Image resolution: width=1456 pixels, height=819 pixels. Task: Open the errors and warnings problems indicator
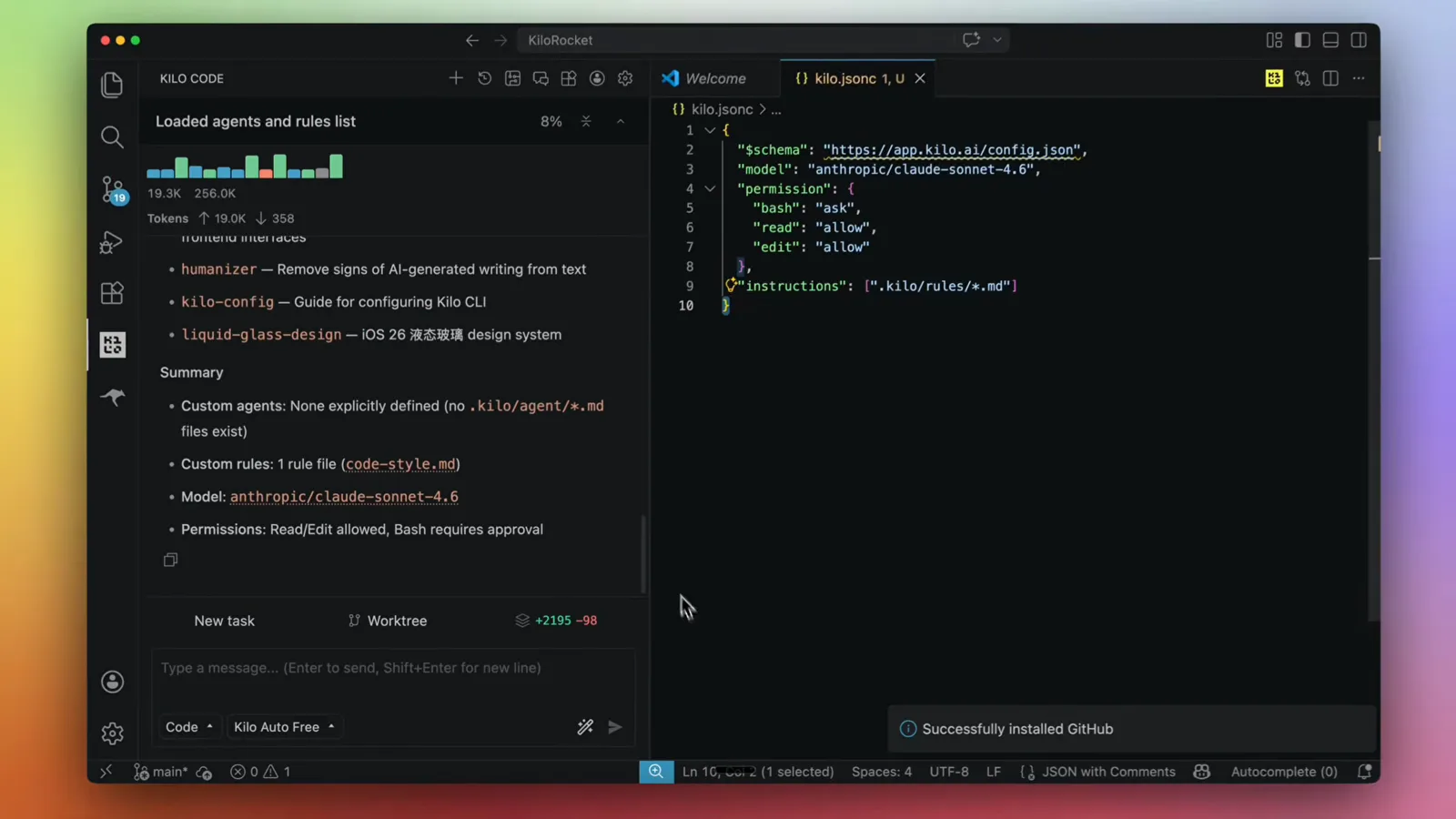tap(260, 772)
